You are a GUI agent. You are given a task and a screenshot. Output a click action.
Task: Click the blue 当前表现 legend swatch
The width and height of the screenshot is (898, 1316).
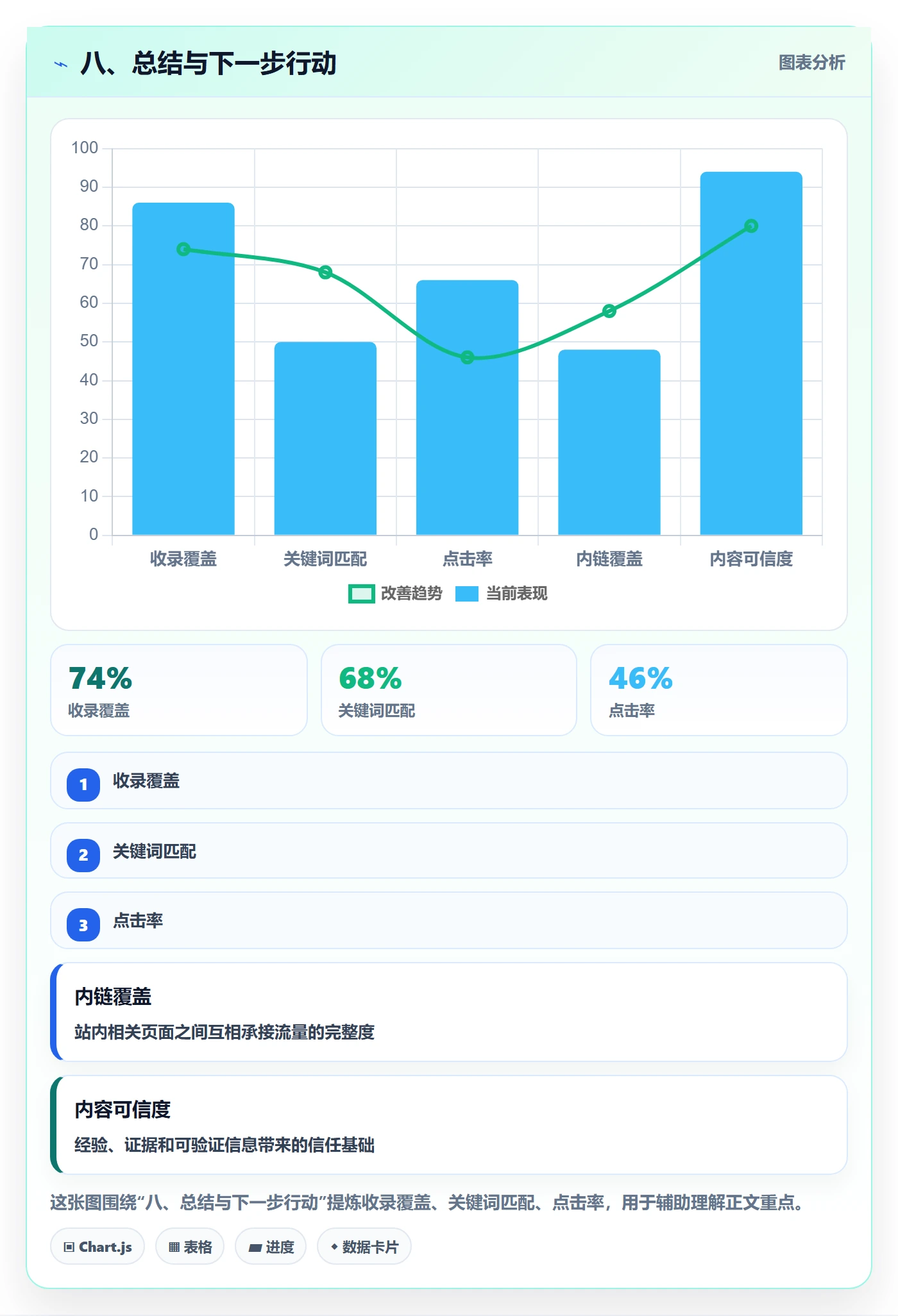467,594
